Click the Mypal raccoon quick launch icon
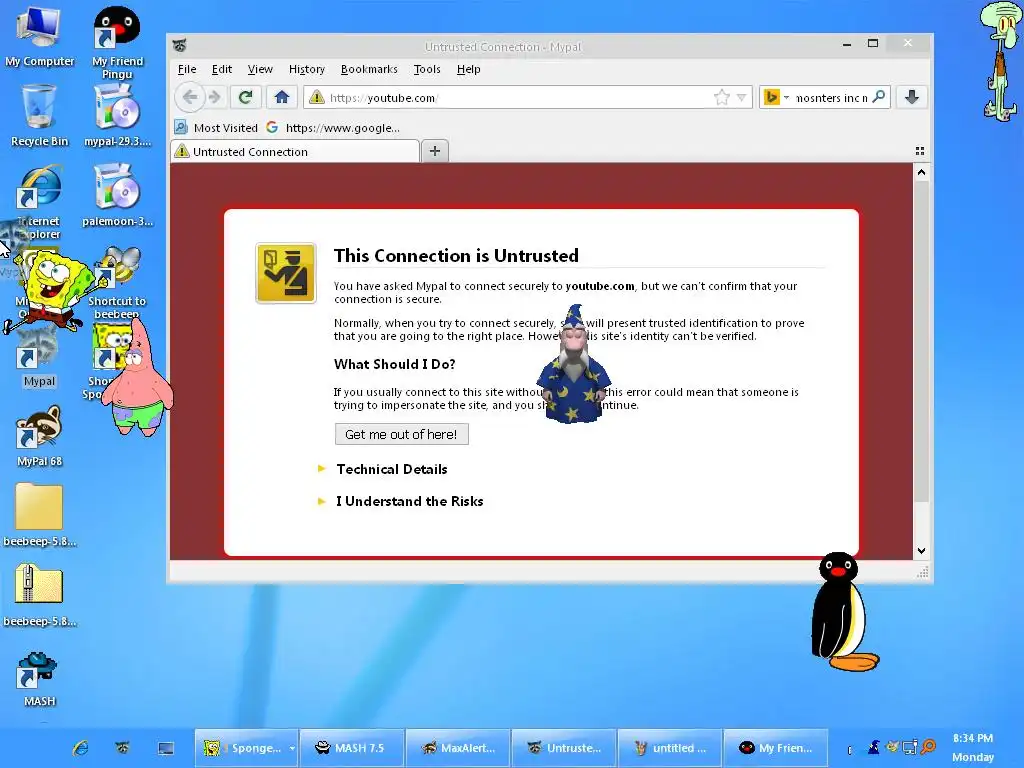 click(122, 748)
